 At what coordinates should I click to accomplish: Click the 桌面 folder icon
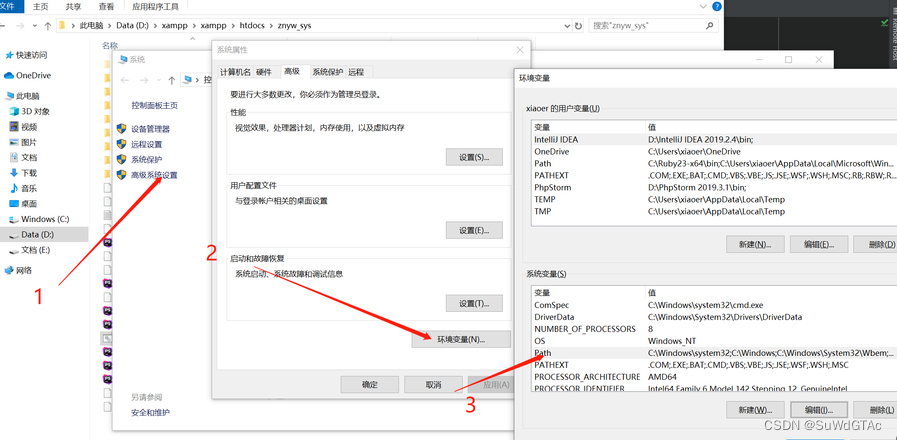(15, 204)
